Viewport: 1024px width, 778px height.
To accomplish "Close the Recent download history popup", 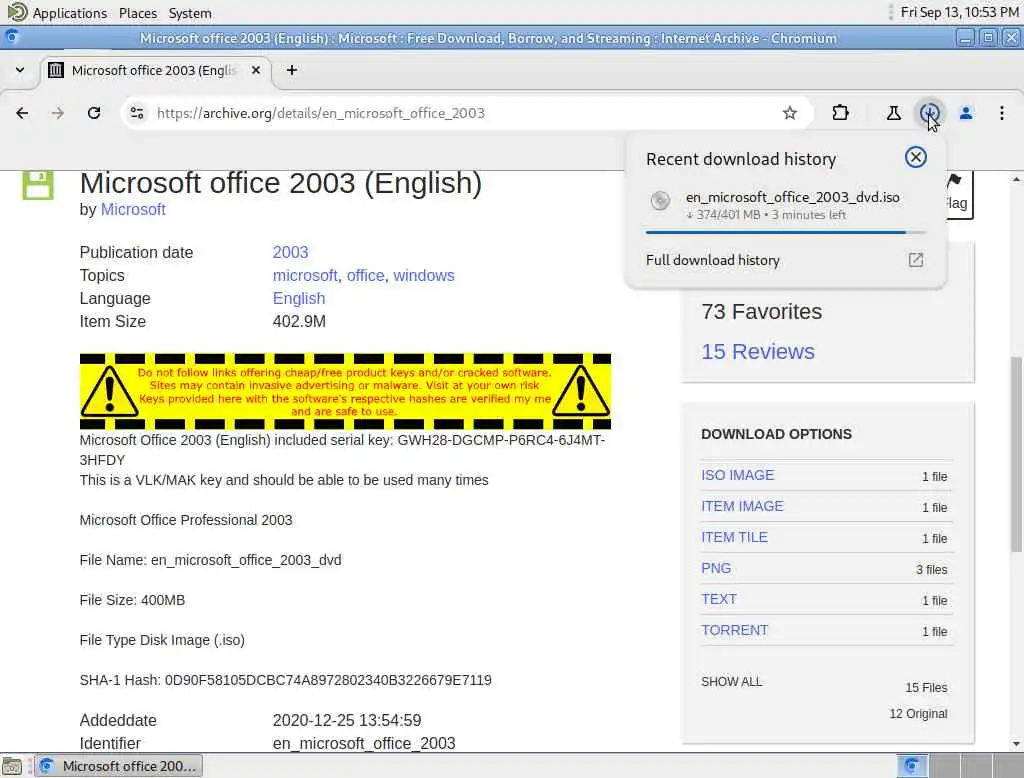I will [x=916, y=157].
